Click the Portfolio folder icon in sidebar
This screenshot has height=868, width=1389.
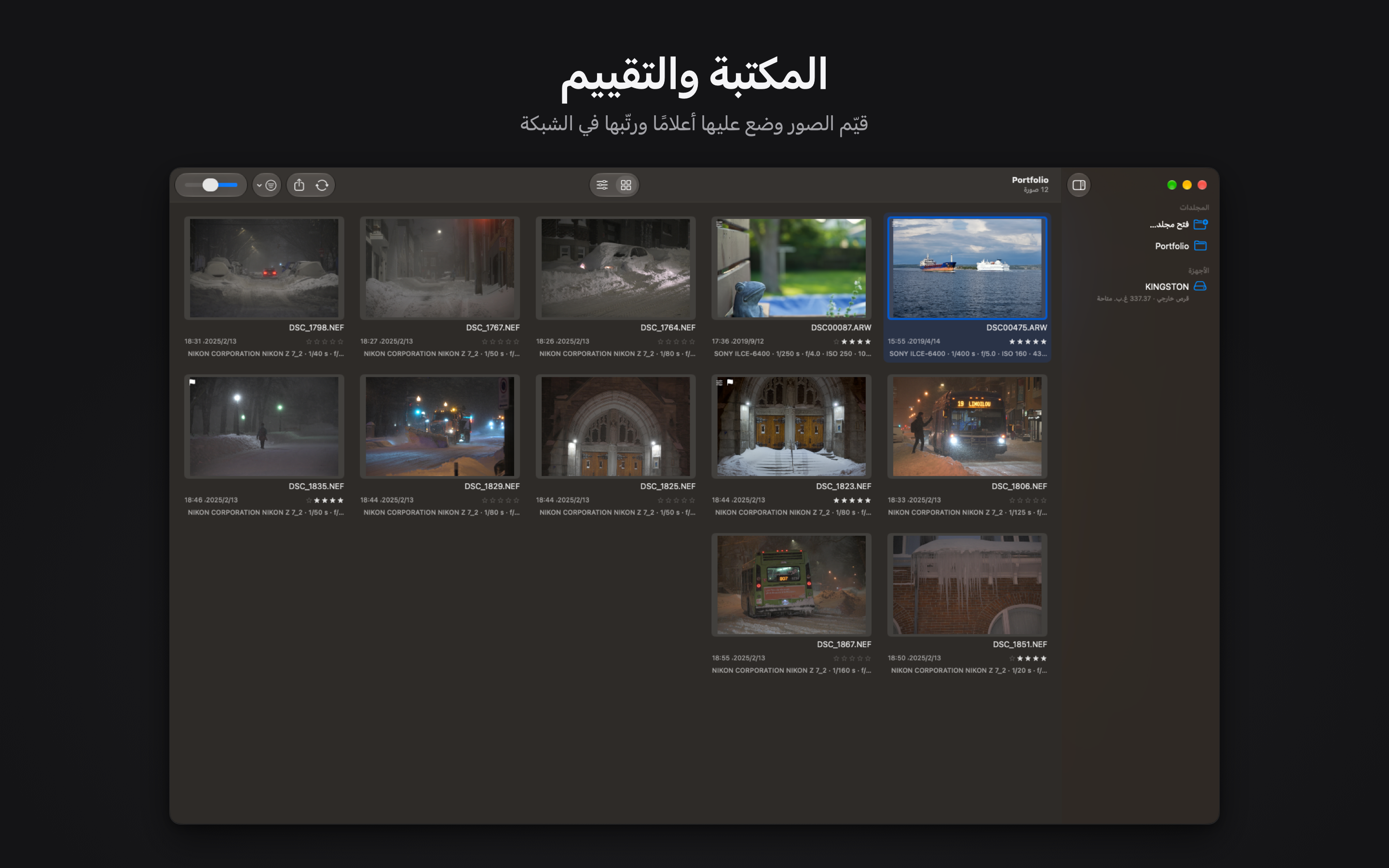click(1200, 246)
